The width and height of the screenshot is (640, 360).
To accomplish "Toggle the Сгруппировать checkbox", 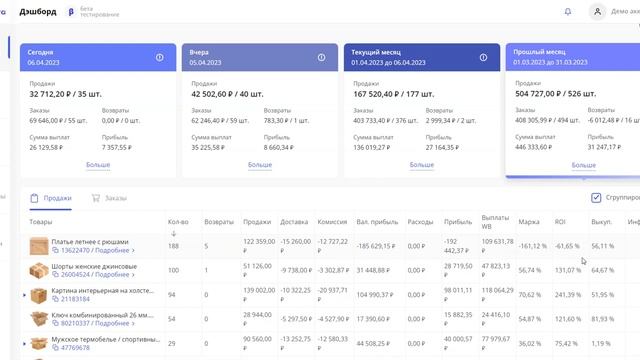I will pos(596,198).
